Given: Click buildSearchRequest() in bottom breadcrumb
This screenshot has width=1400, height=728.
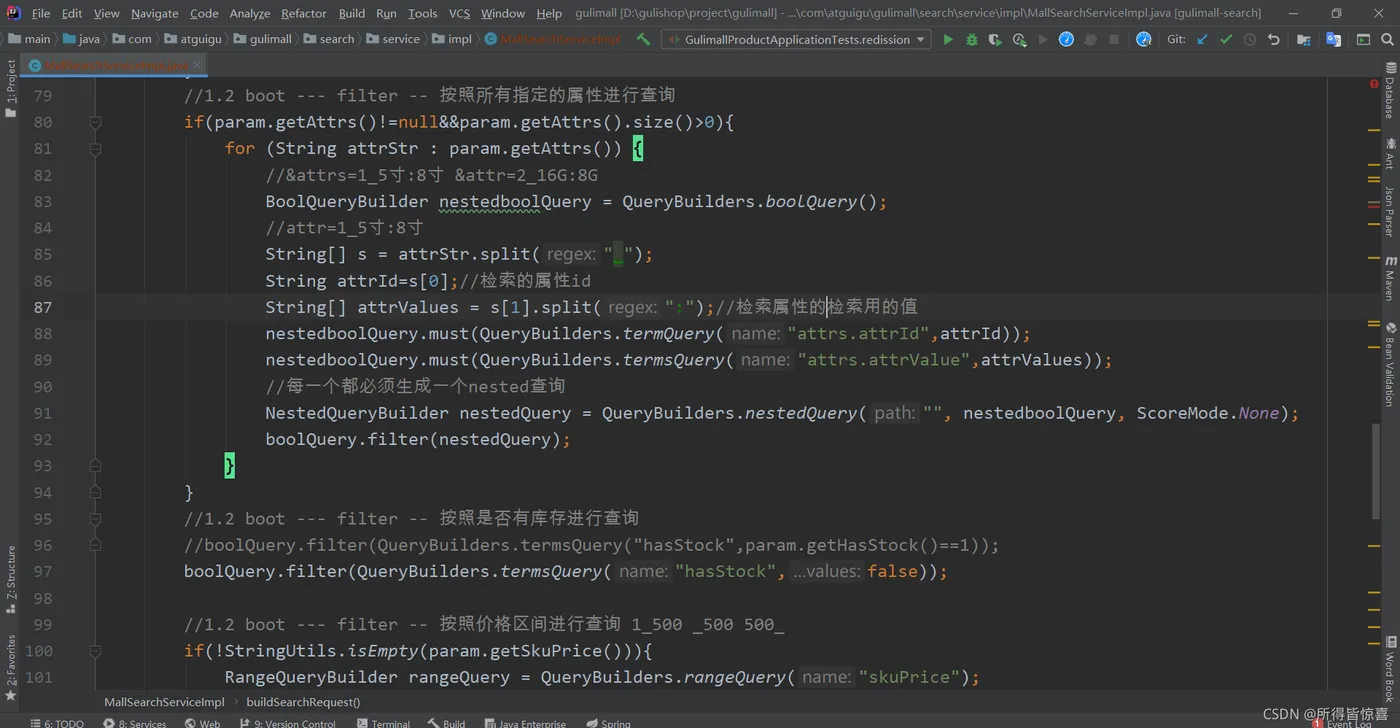Looking at the screenshot, I should [303, 702].
